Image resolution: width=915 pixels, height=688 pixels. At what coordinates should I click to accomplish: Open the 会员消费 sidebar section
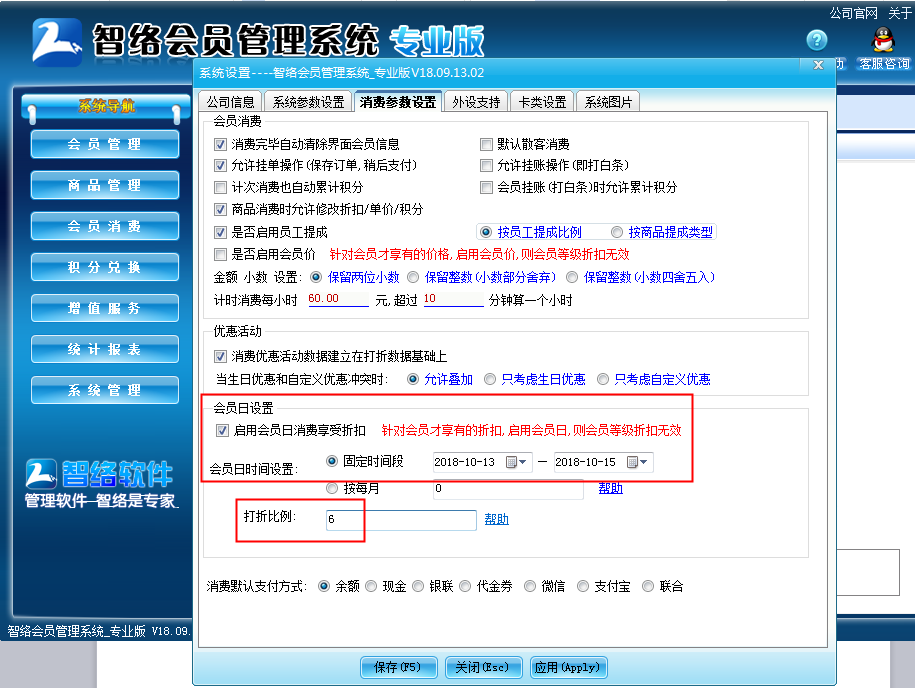(104, 226)
